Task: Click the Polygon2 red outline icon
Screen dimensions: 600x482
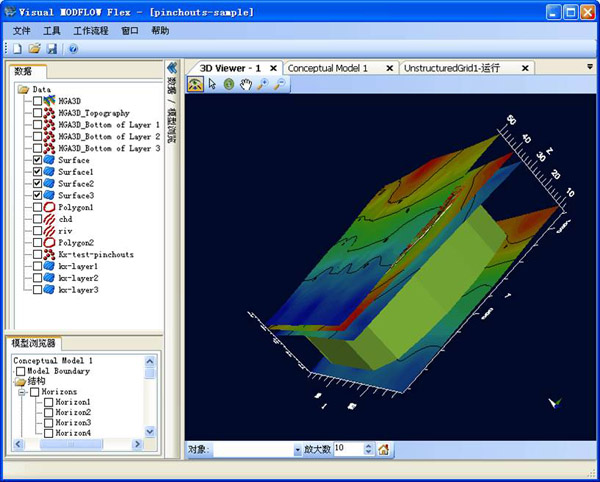Action: [49, 243]
